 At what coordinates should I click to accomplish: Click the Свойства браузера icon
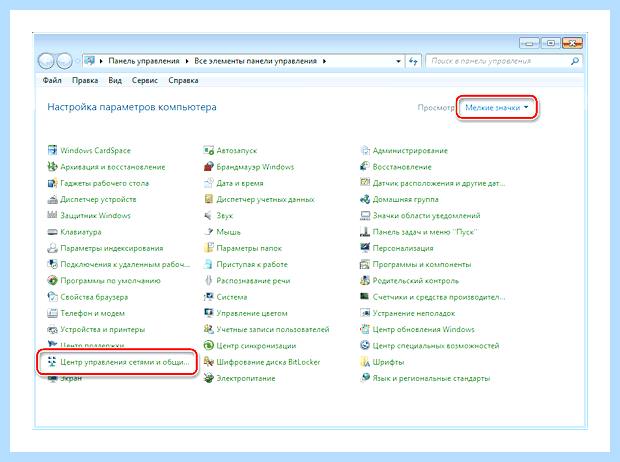click(52, 297)
